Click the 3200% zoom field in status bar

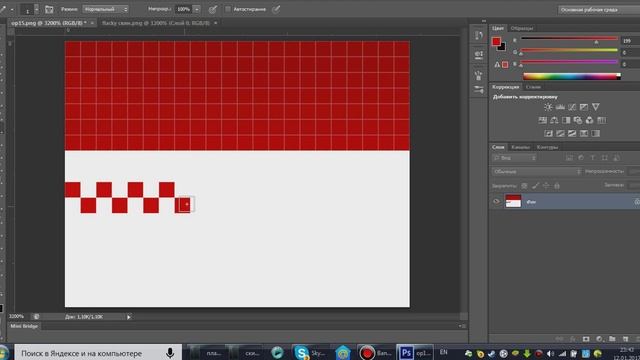tap(17, 317)
